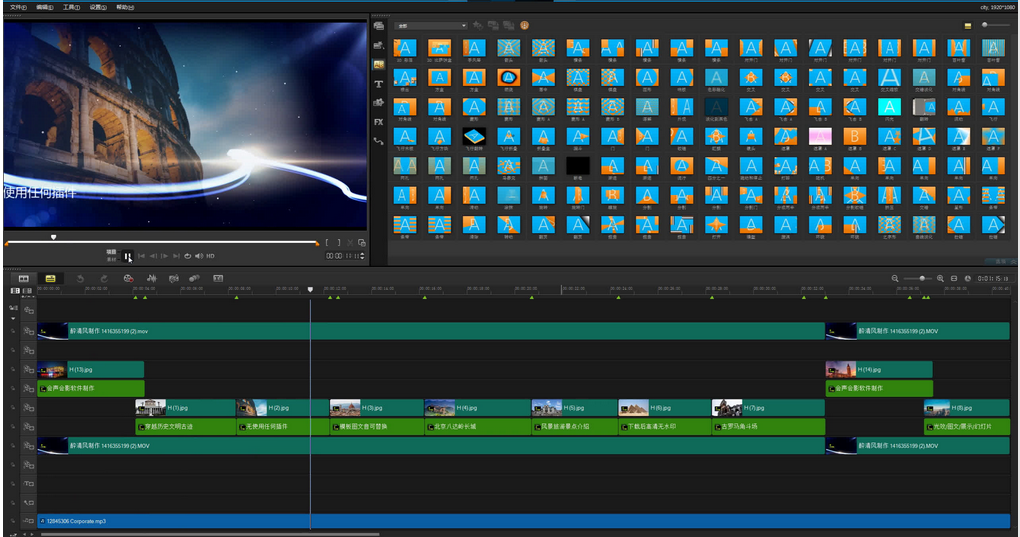This screenshot has width=1020, height=537.
Task: Click the Redo arrow in timeline toolbar
Action: tap(103, 278)
